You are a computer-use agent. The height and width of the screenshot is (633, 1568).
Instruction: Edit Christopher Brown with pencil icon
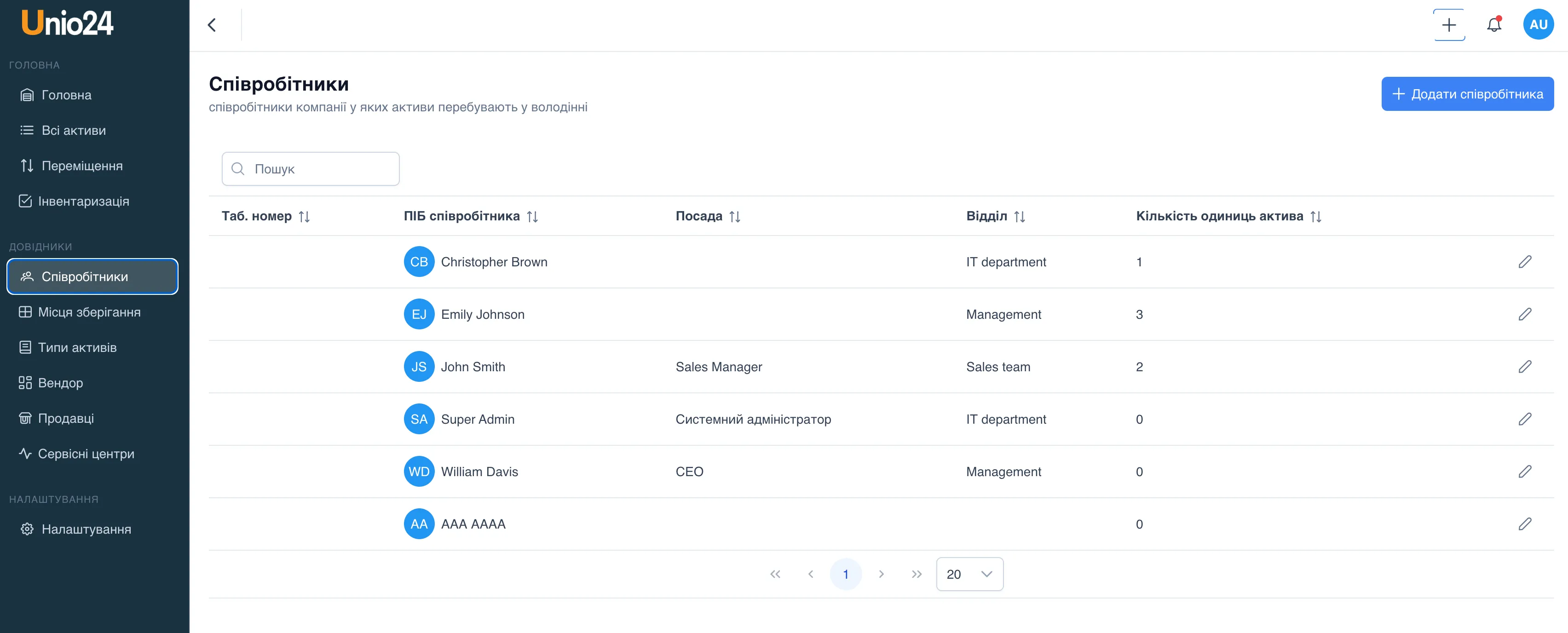pos(1524,262)
